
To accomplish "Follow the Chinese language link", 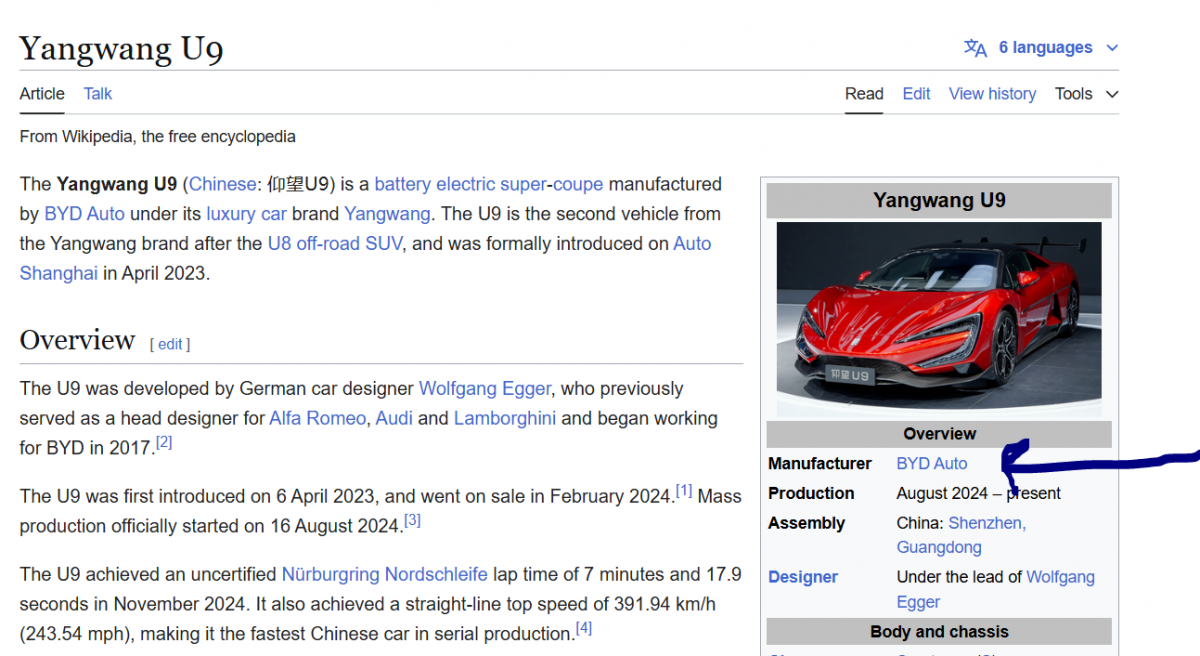I will (x=222, y=184).
